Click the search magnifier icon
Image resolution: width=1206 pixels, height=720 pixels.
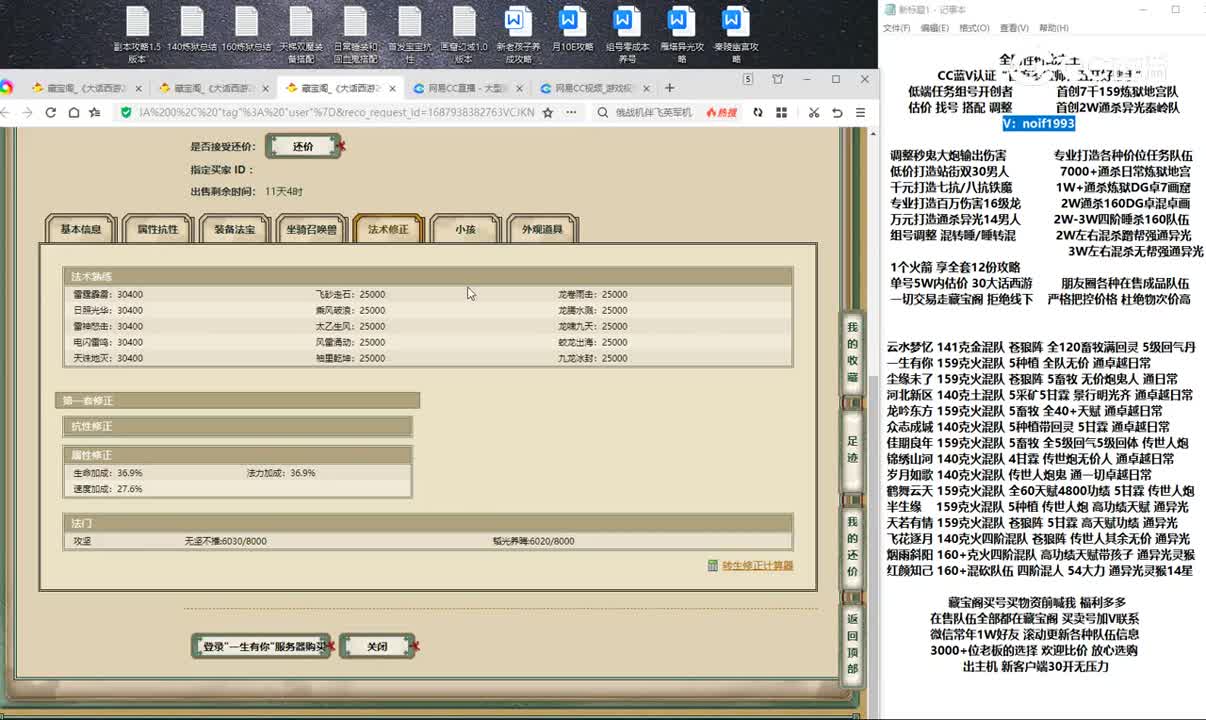[x=604, y=113]
